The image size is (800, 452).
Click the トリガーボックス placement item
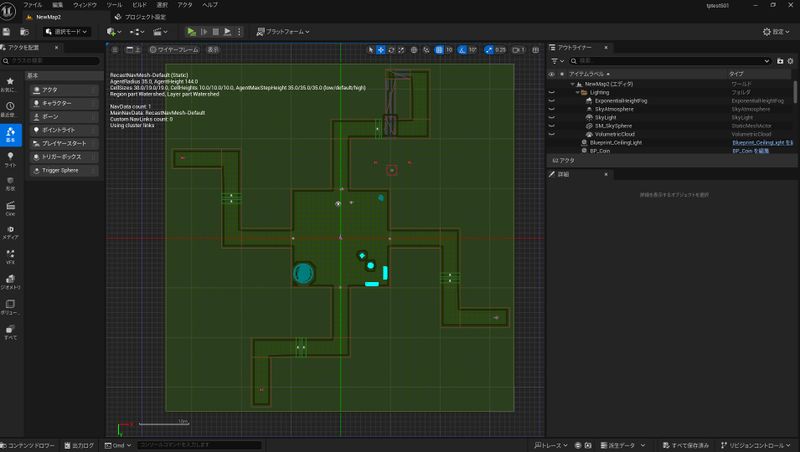[x=64, y=157]
